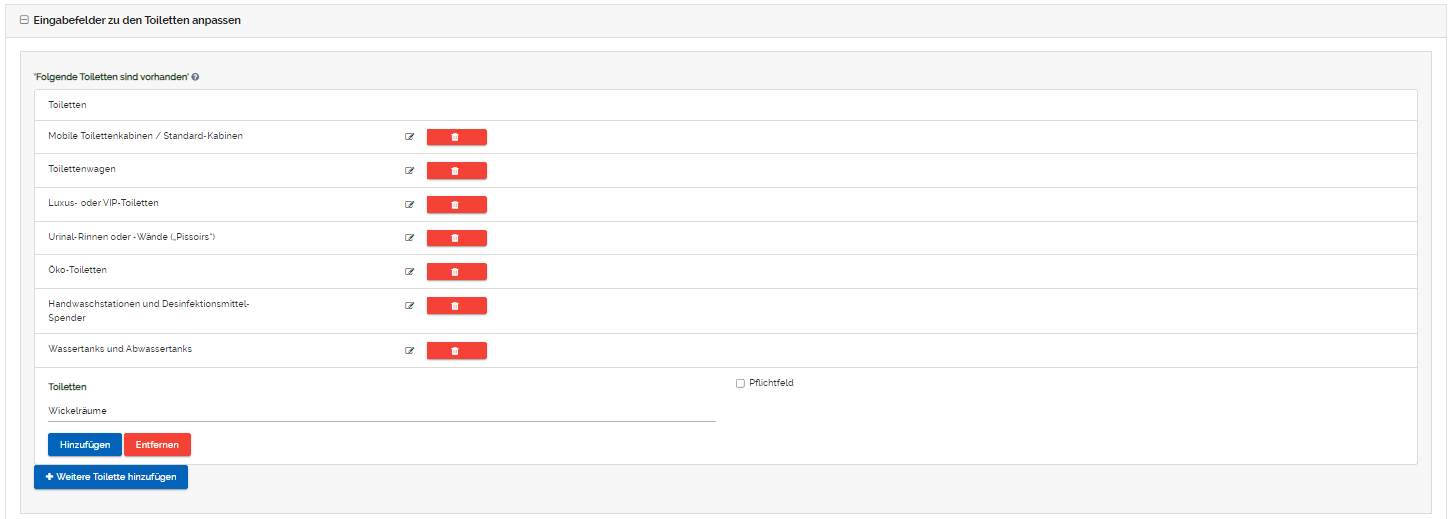Click 'Weitere Toilette hinzufügen' button
The height and width of the screenshot is (519, 1451).
[x=111, y=477]
